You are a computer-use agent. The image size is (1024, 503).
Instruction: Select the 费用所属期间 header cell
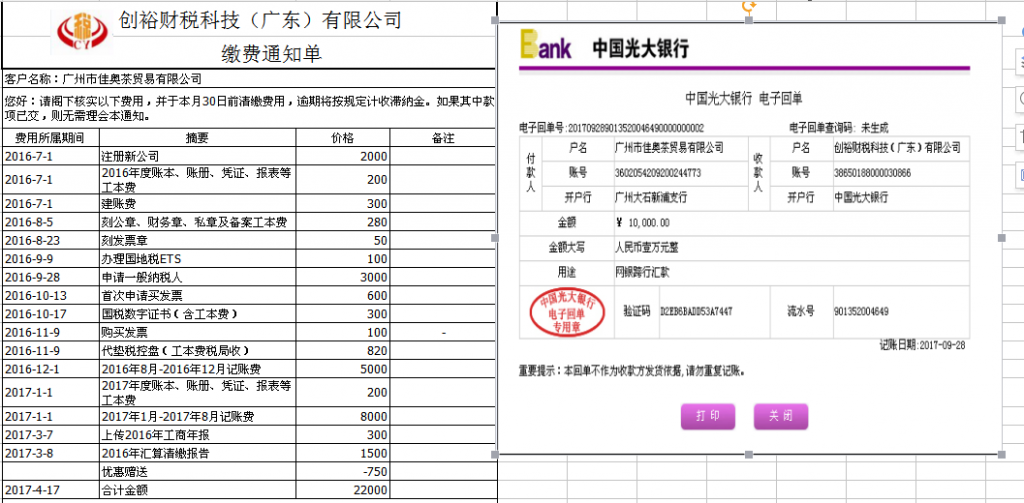[x=50, y=138]
